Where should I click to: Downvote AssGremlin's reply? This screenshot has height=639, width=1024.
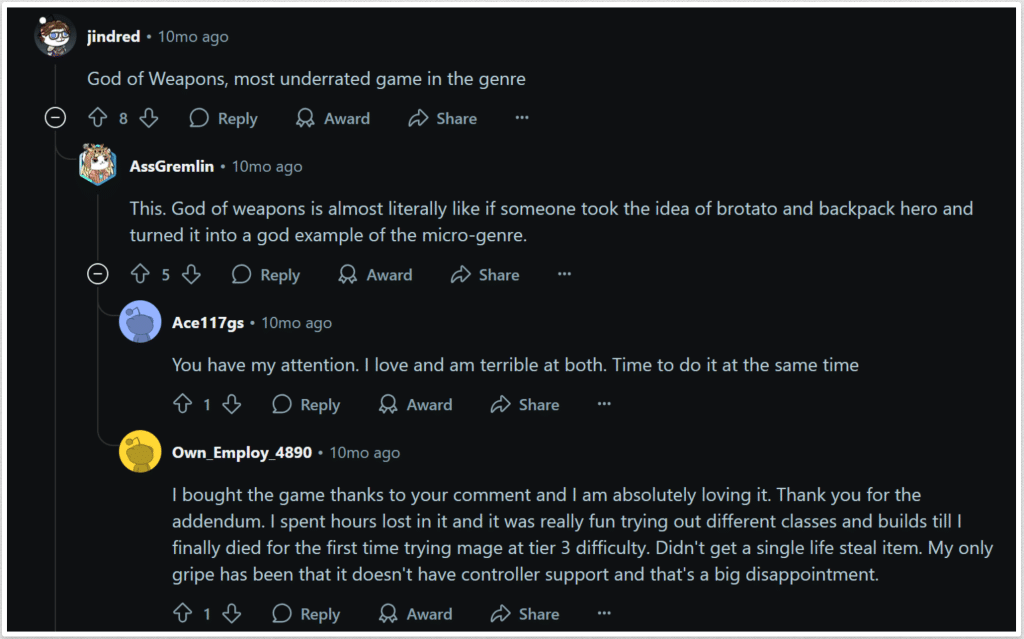tap(191, 274)
